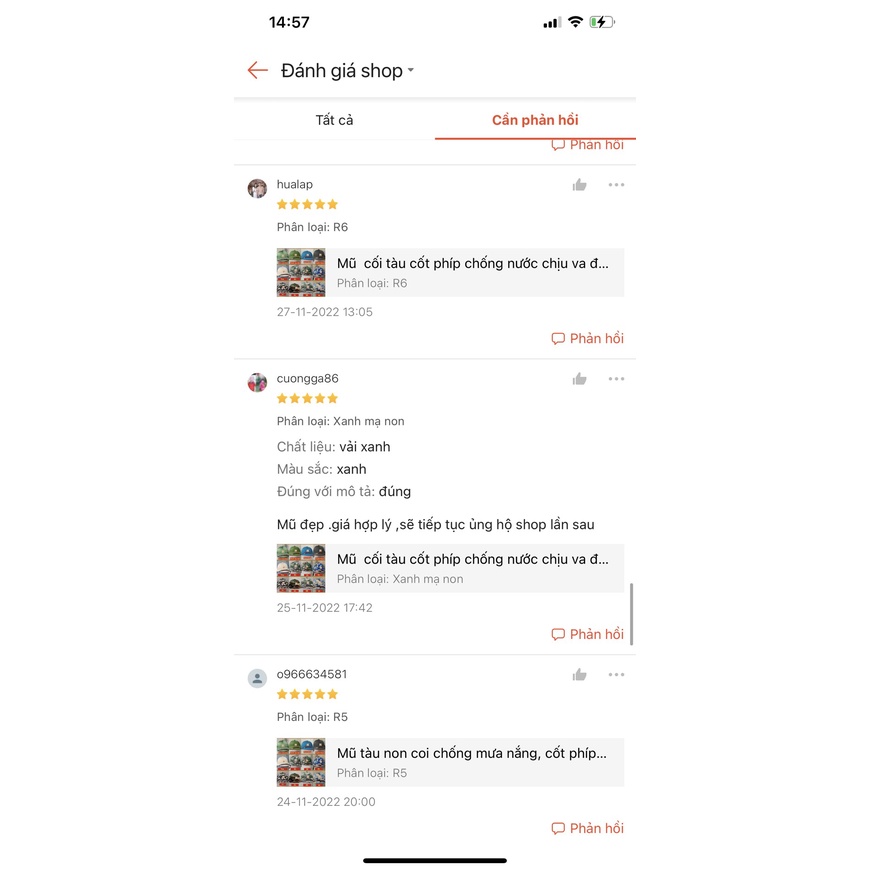Reply to o966634581's review via Phản hồi
The image size is (871, 871).
tap(588, 828)
